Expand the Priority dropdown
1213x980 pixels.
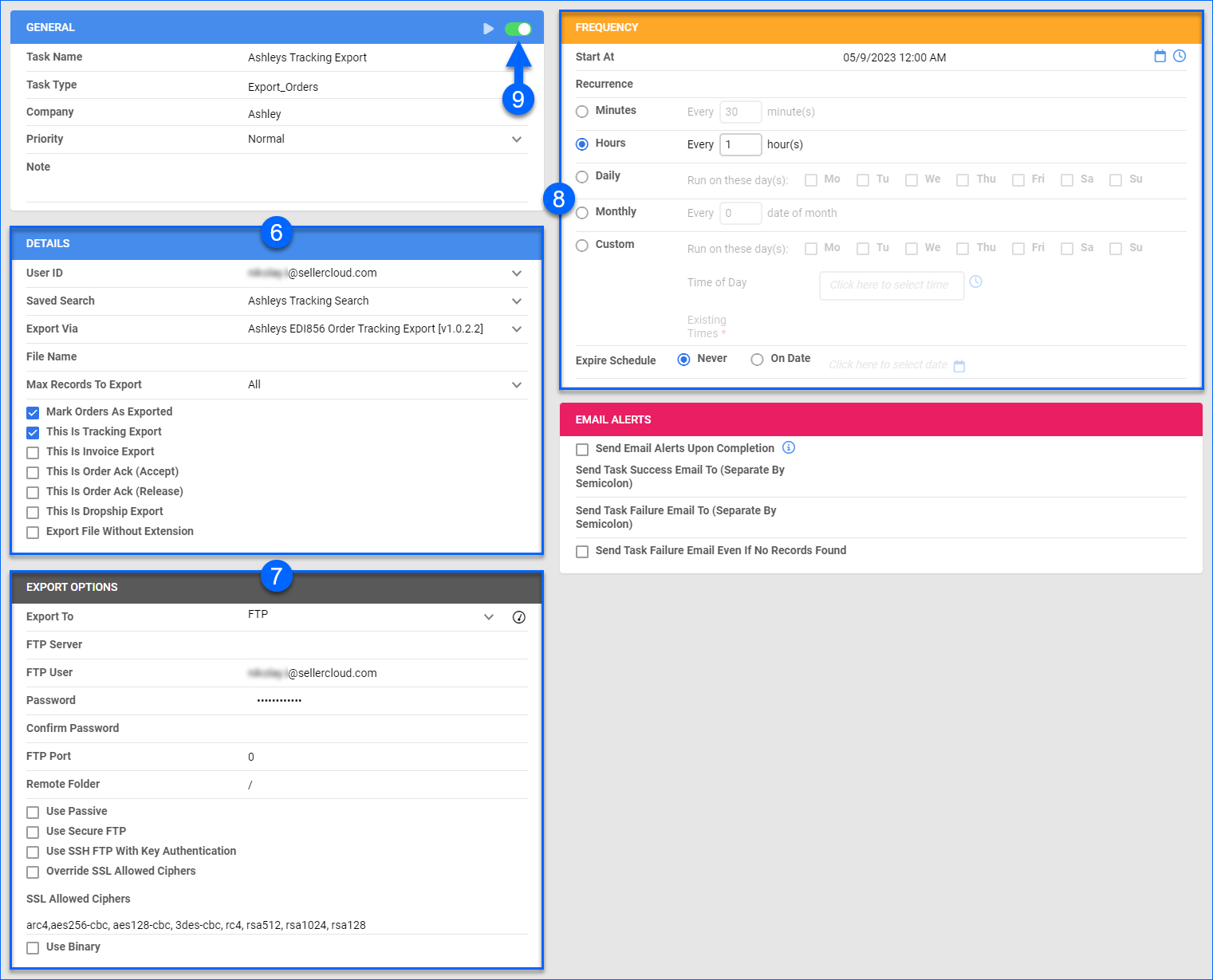(x=517, y=140)
